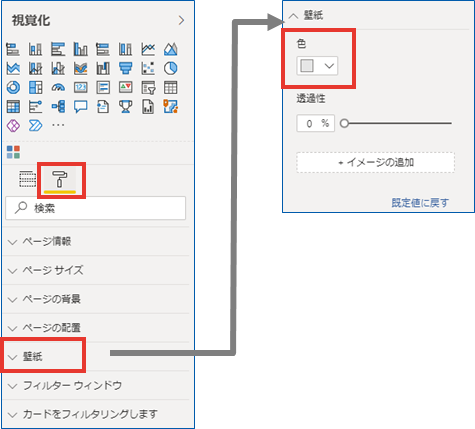Select the Power Automate visual
Screen dimensions: 475x429
click(x=35, y=126)
